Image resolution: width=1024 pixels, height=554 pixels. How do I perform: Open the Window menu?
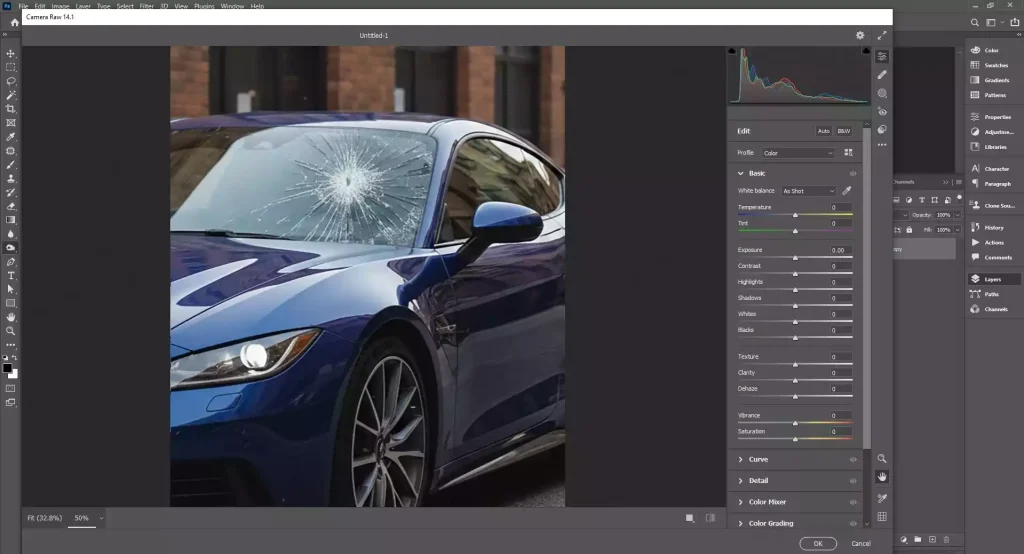[232, 6]
